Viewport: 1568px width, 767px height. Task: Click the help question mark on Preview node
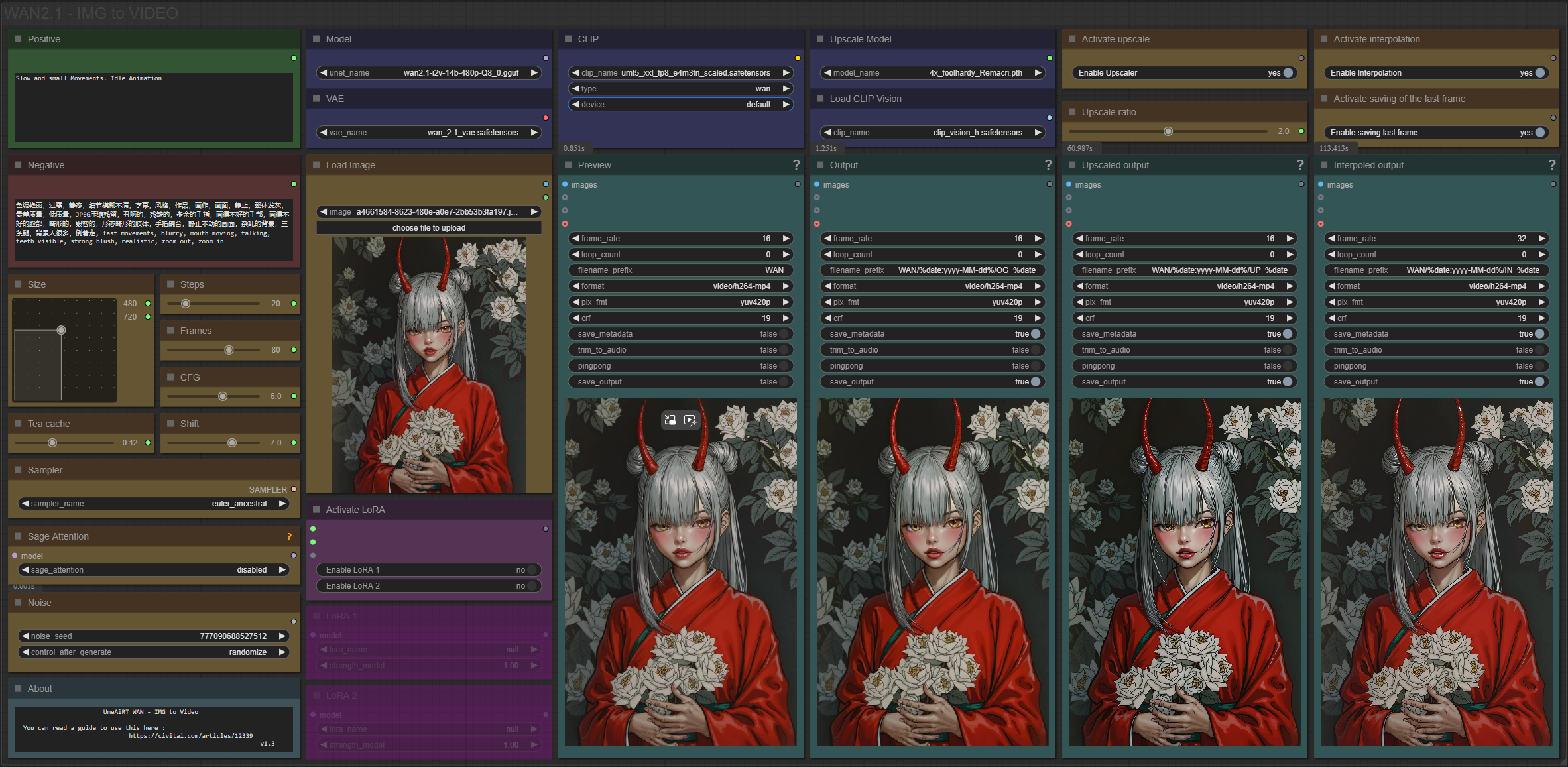point(796,165)
